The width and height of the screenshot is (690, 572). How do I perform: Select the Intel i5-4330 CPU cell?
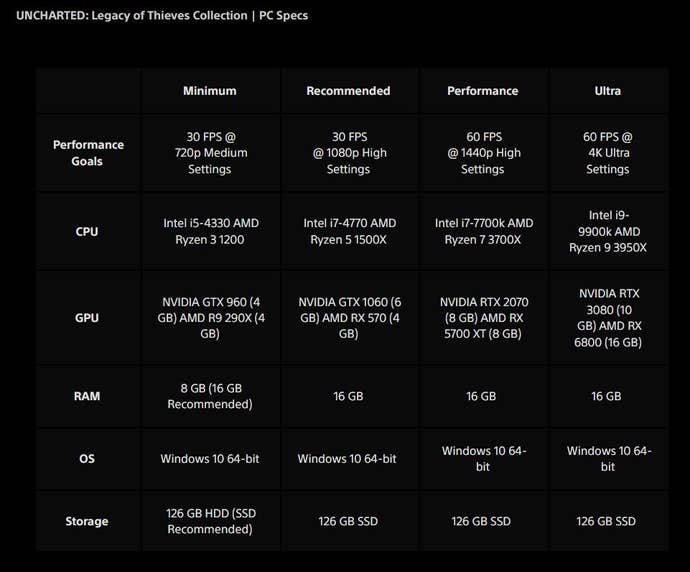click(210, 232)
